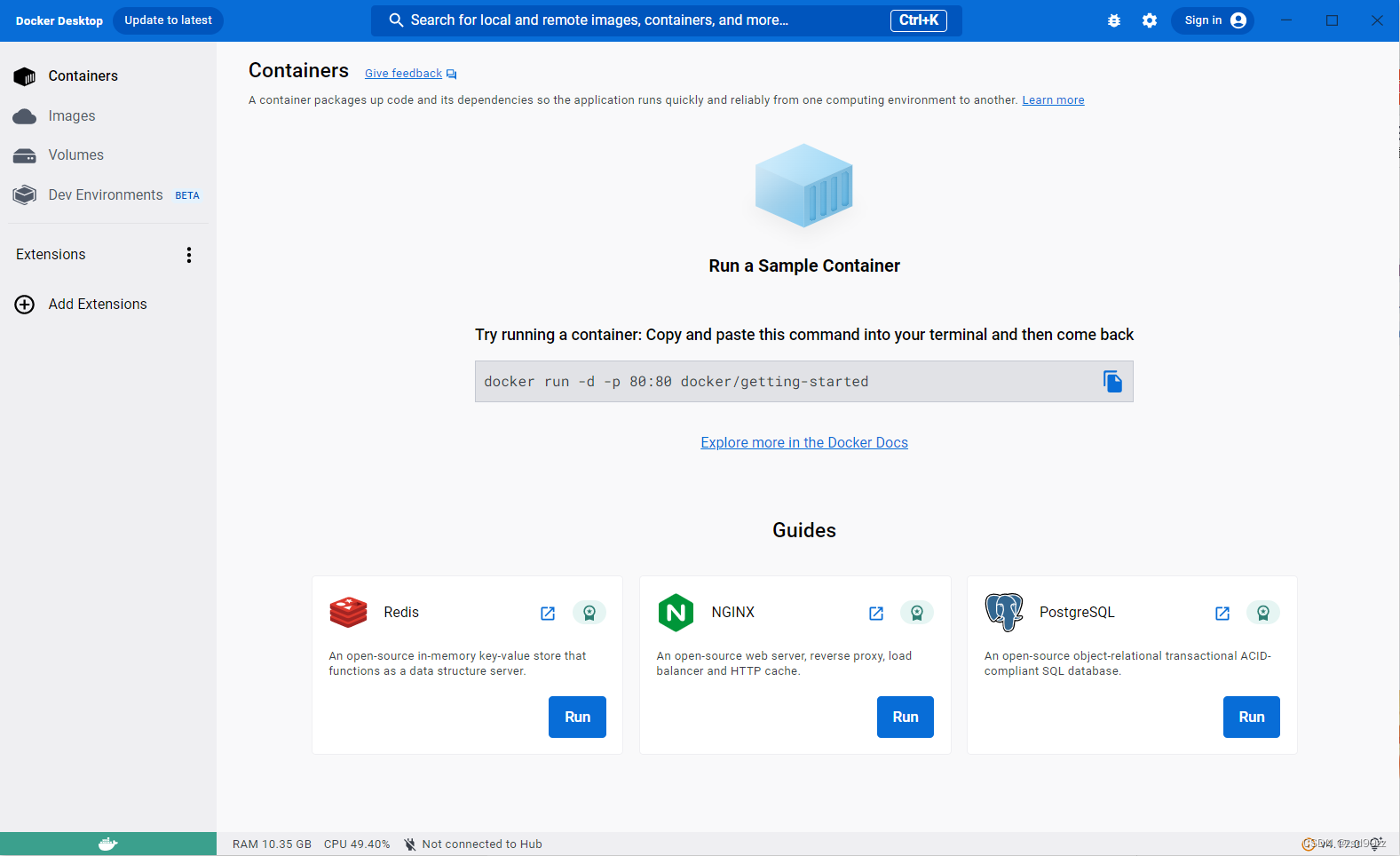Click the Learn more link
This screenshot has height=856, width=1400.
[x=1053, y=100]
